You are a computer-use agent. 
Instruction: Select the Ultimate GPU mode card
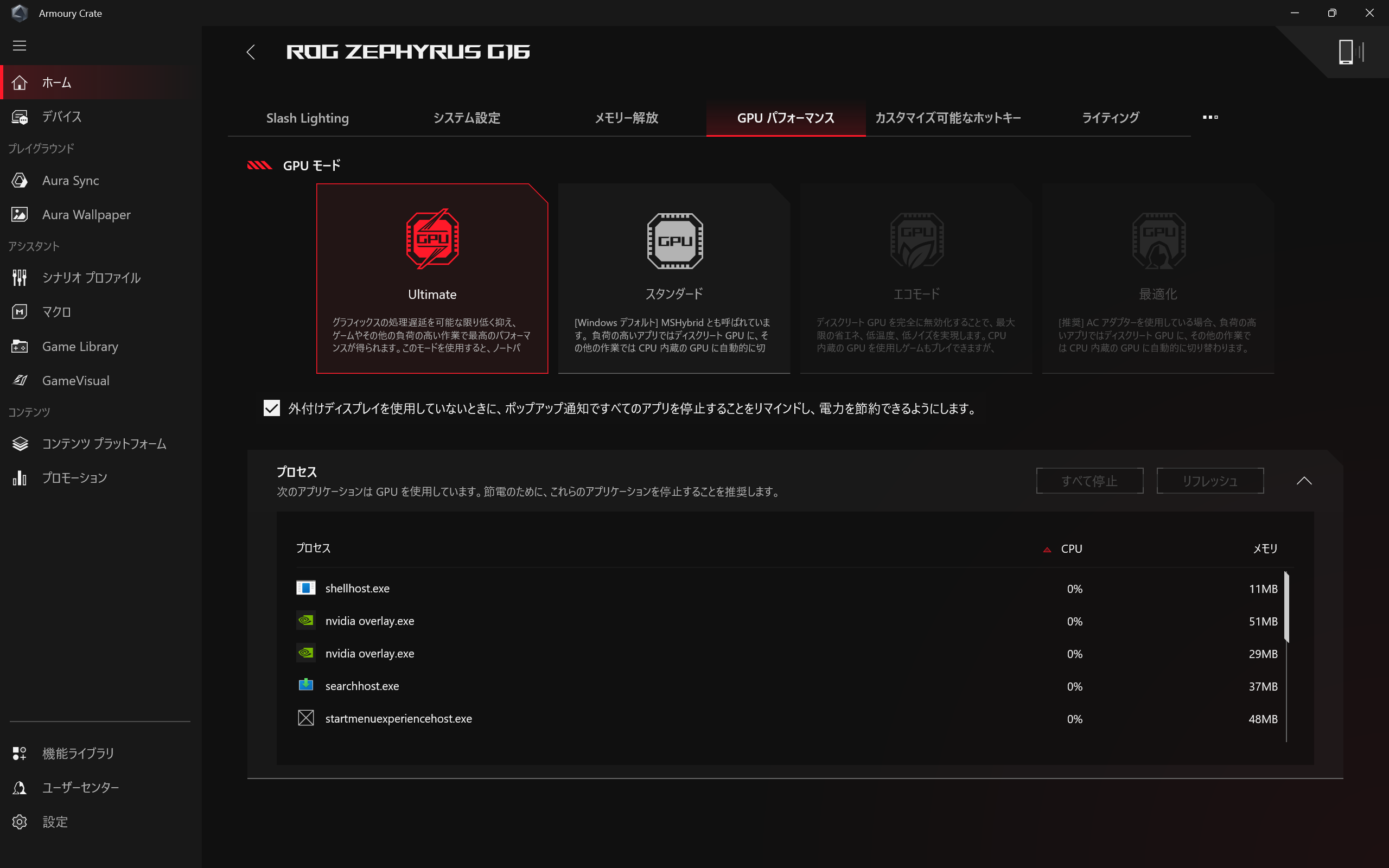432,278
